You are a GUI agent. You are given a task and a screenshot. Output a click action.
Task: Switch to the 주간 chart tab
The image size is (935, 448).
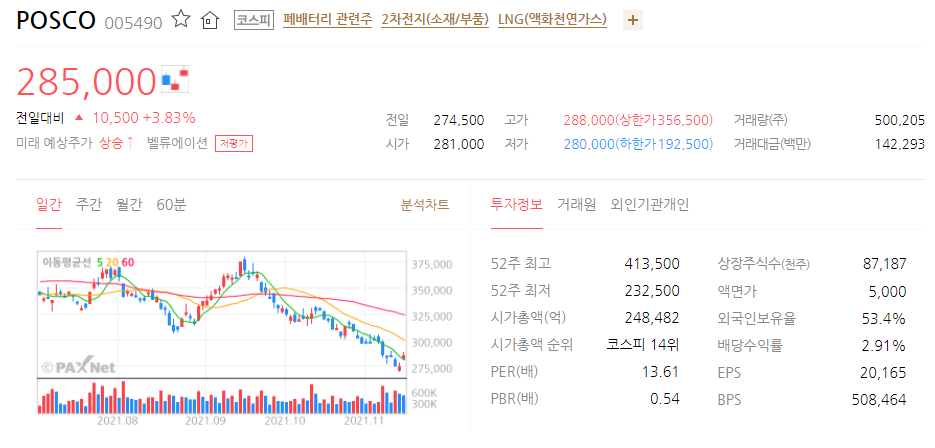click(89, 205)
